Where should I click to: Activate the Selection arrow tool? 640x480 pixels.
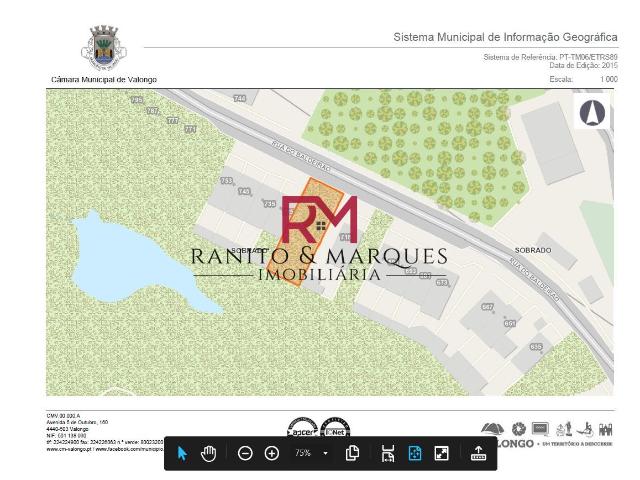(x=182, y=453)
